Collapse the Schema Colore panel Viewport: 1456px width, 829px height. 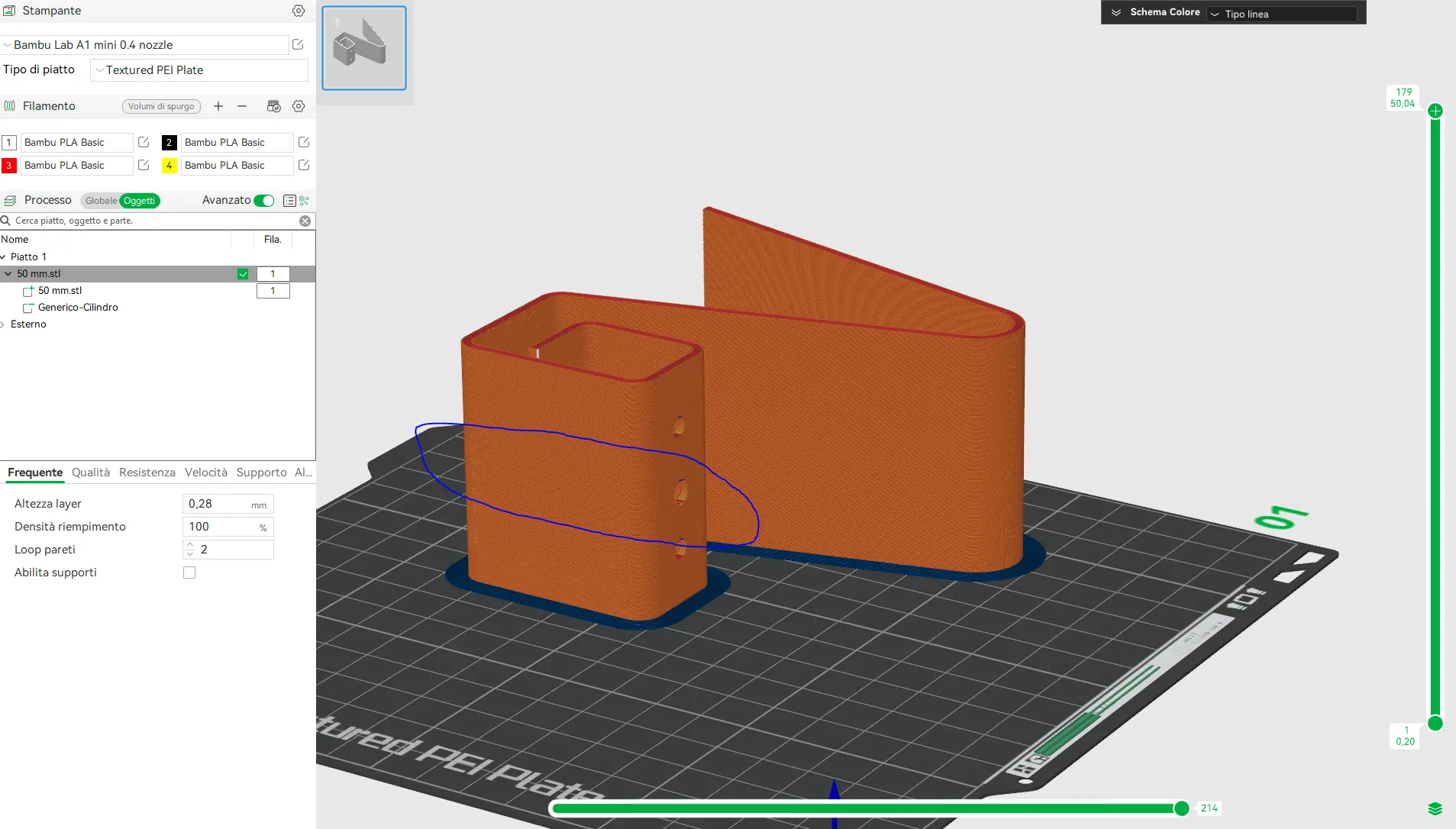1116,12
